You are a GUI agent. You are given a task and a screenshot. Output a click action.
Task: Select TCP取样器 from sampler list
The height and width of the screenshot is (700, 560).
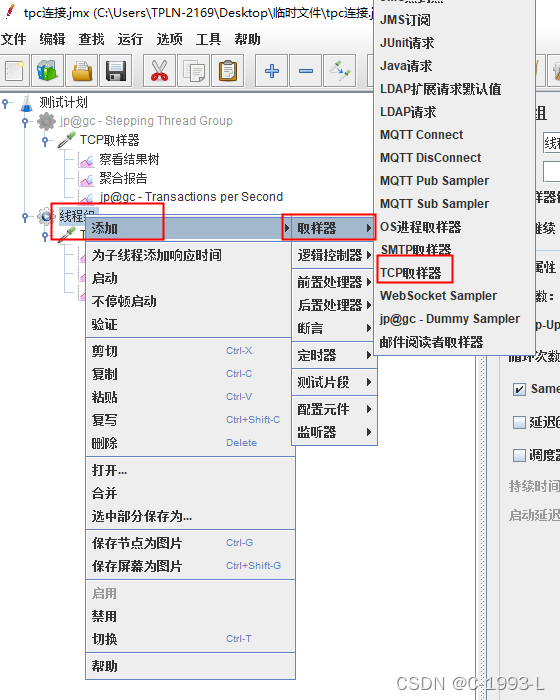(x=454, y=273)
